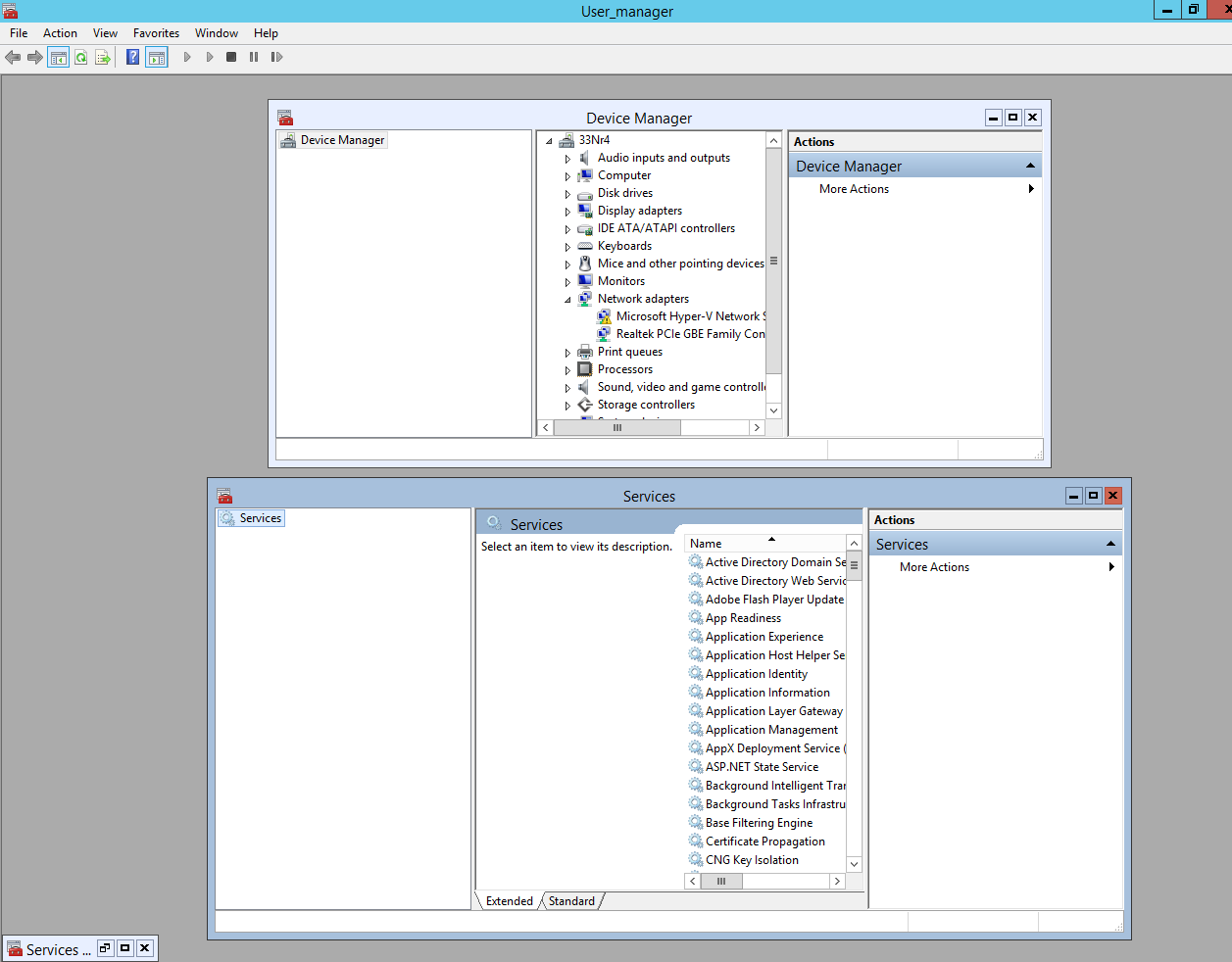The image size is (1232, 962).
Task: Restore the minimized Services window at bottom
Action: click(x=105, y=948)
